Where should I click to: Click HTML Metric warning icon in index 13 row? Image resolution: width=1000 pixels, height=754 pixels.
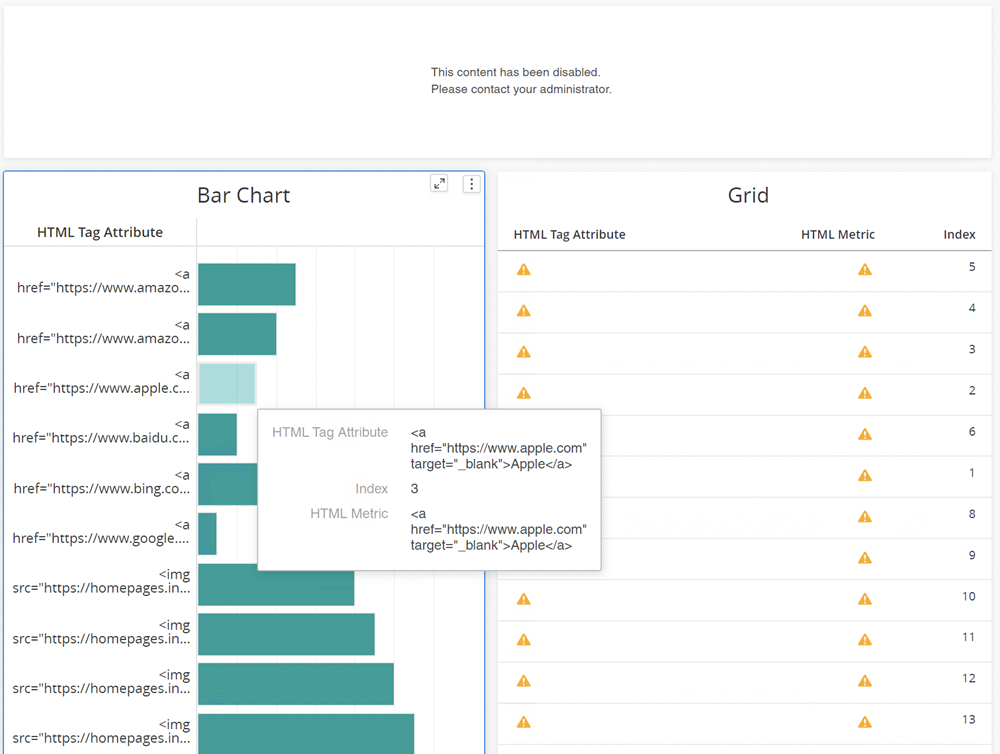865,722
